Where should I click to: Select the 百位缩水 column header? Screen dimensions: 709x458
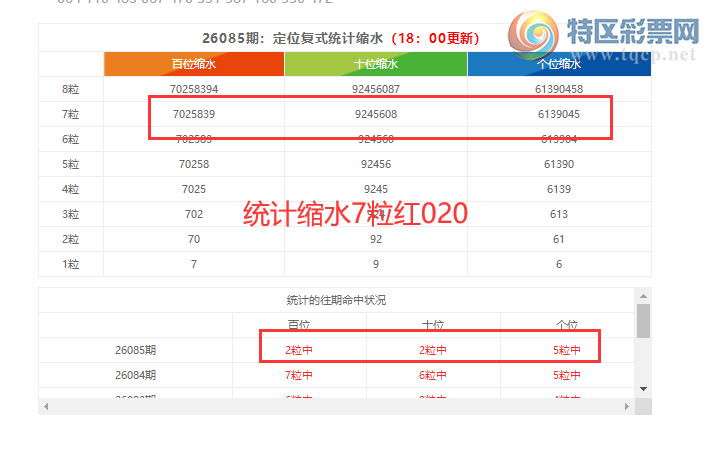194,64
